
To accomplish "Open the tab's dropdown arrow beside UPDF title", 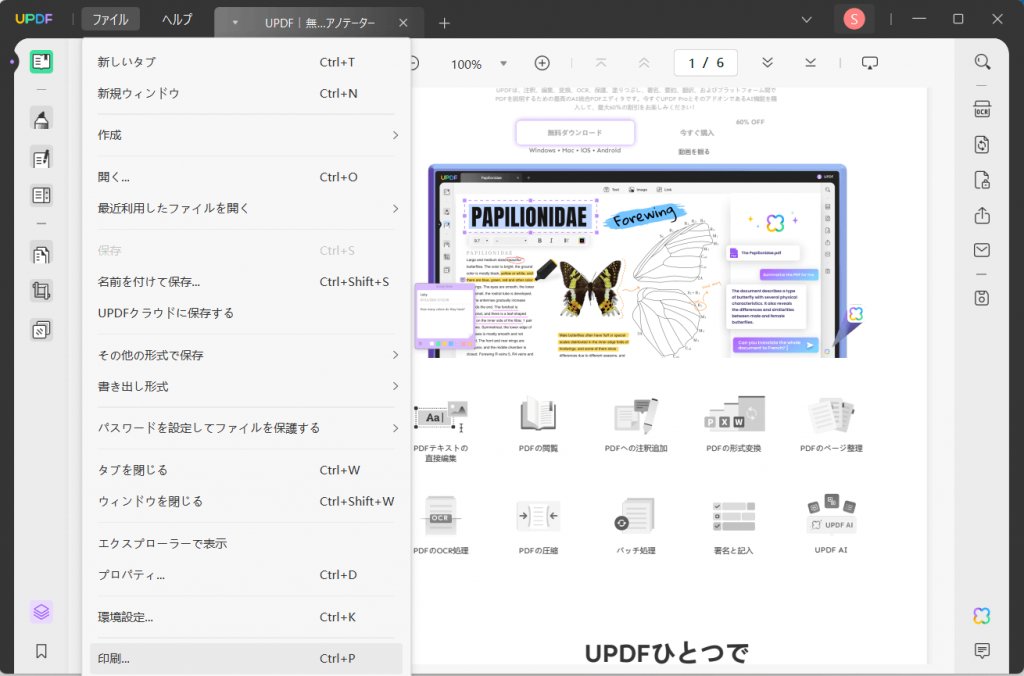I will (235, 23).
